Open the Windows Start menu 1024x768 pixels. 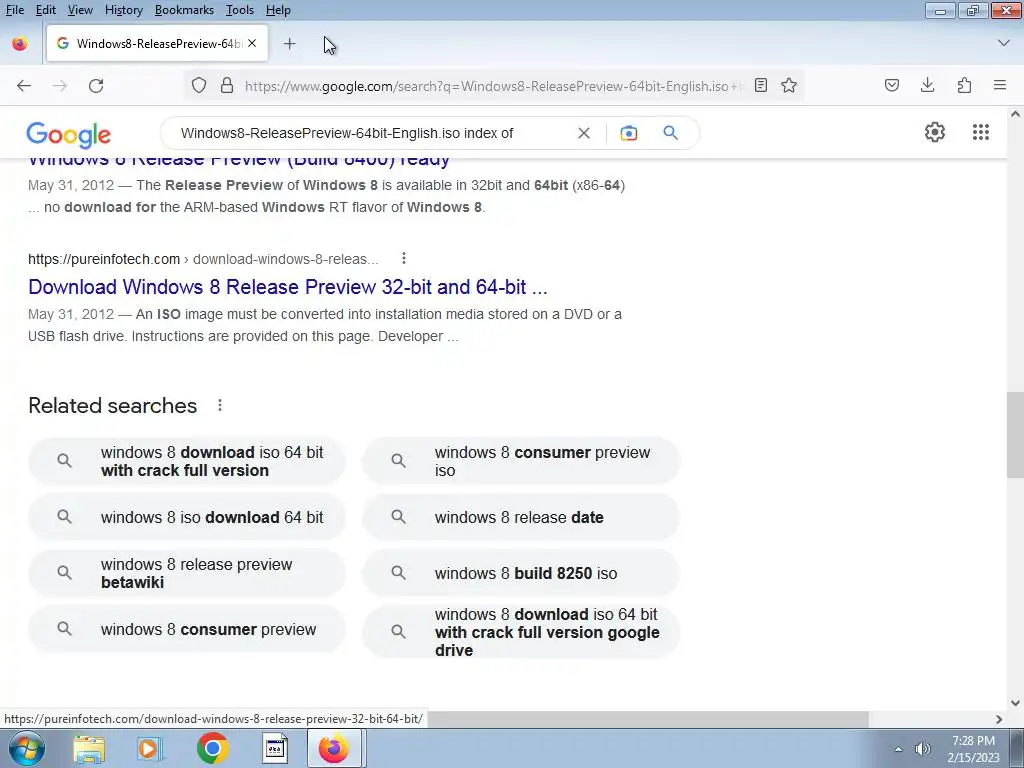pos(27,748)
